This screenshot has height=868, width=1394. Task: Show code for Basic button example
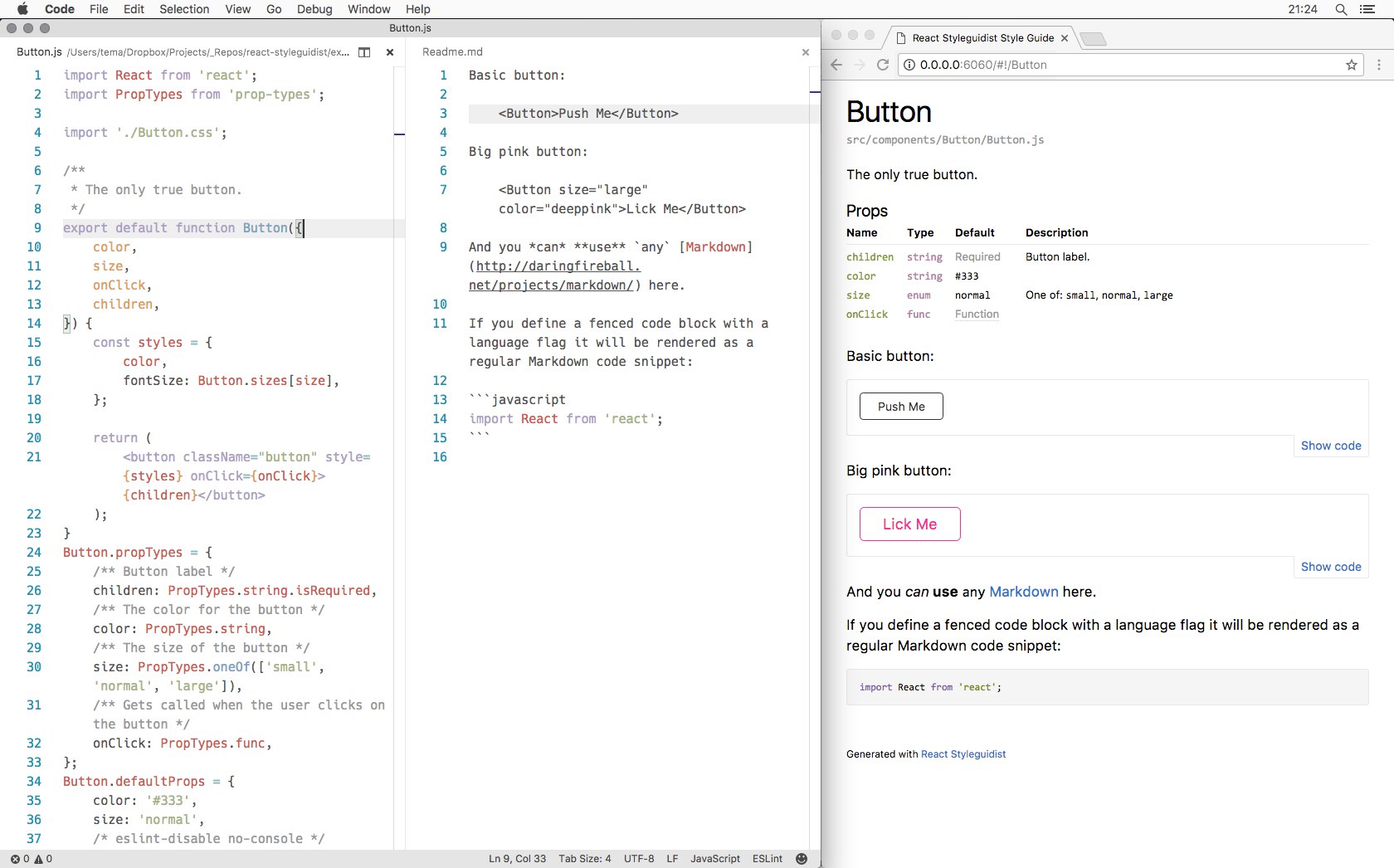pos(1331,446)
